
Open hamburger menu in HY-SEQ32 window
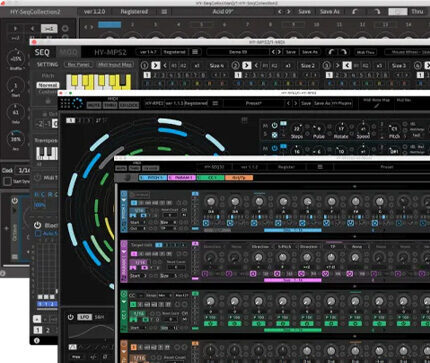(x=320, y=167)
